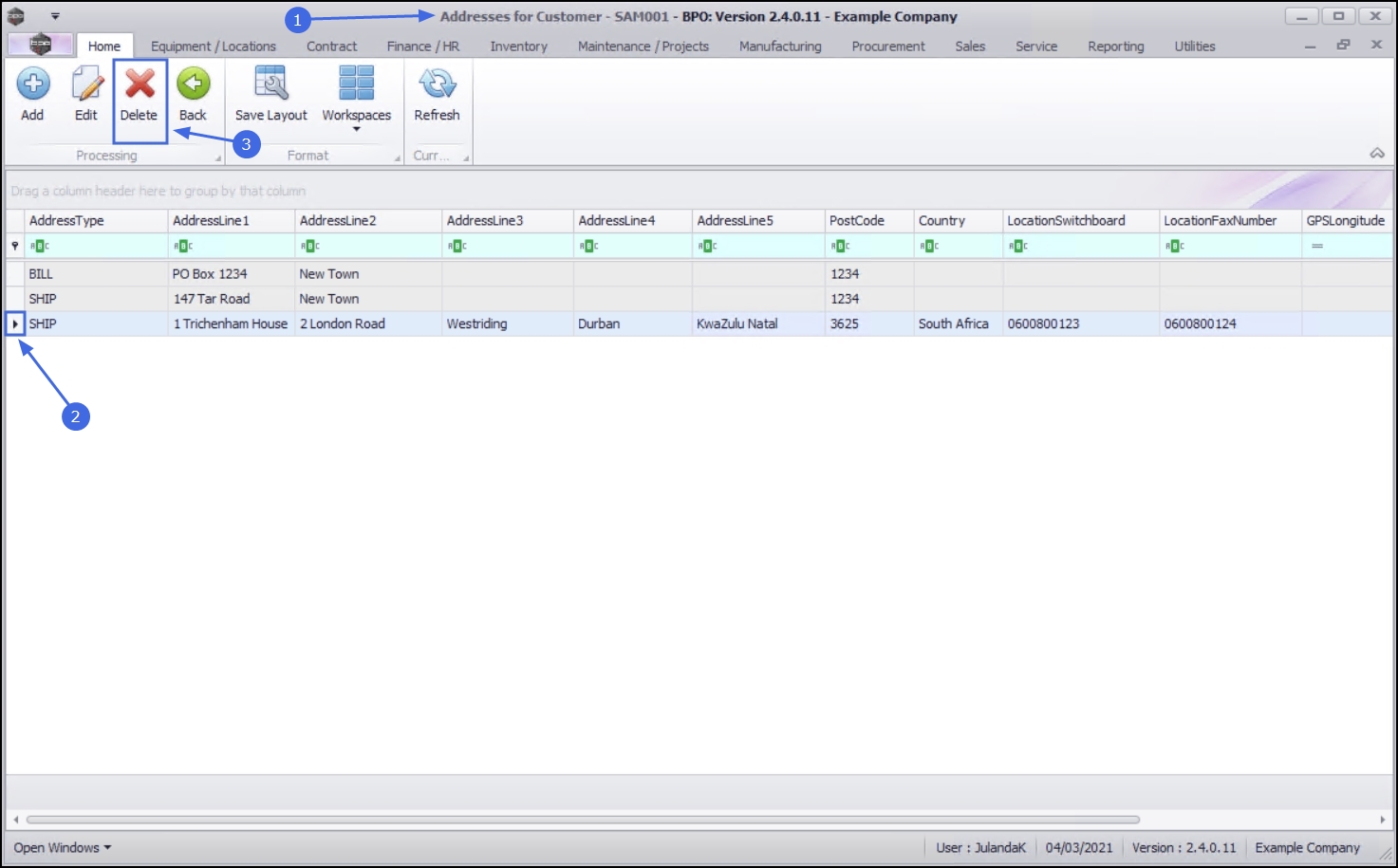Sort by the LocationFaxNumber column header
Viewport: 1398px width, 868px height.
pyautogui.click(x=1230, y=221)
